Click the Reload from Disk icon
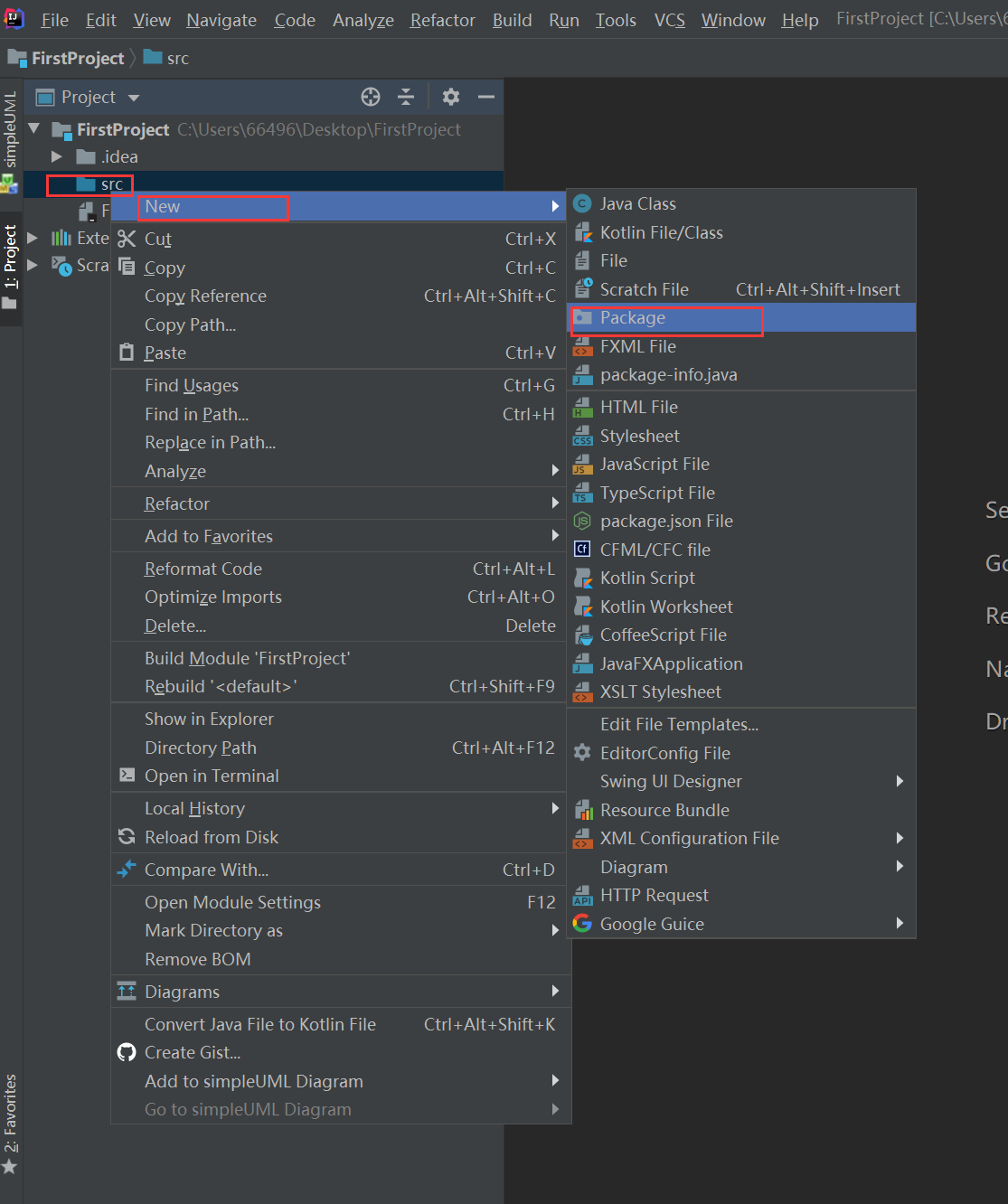This screenshot has height=1204, width=1008. (x=127, y=837)
